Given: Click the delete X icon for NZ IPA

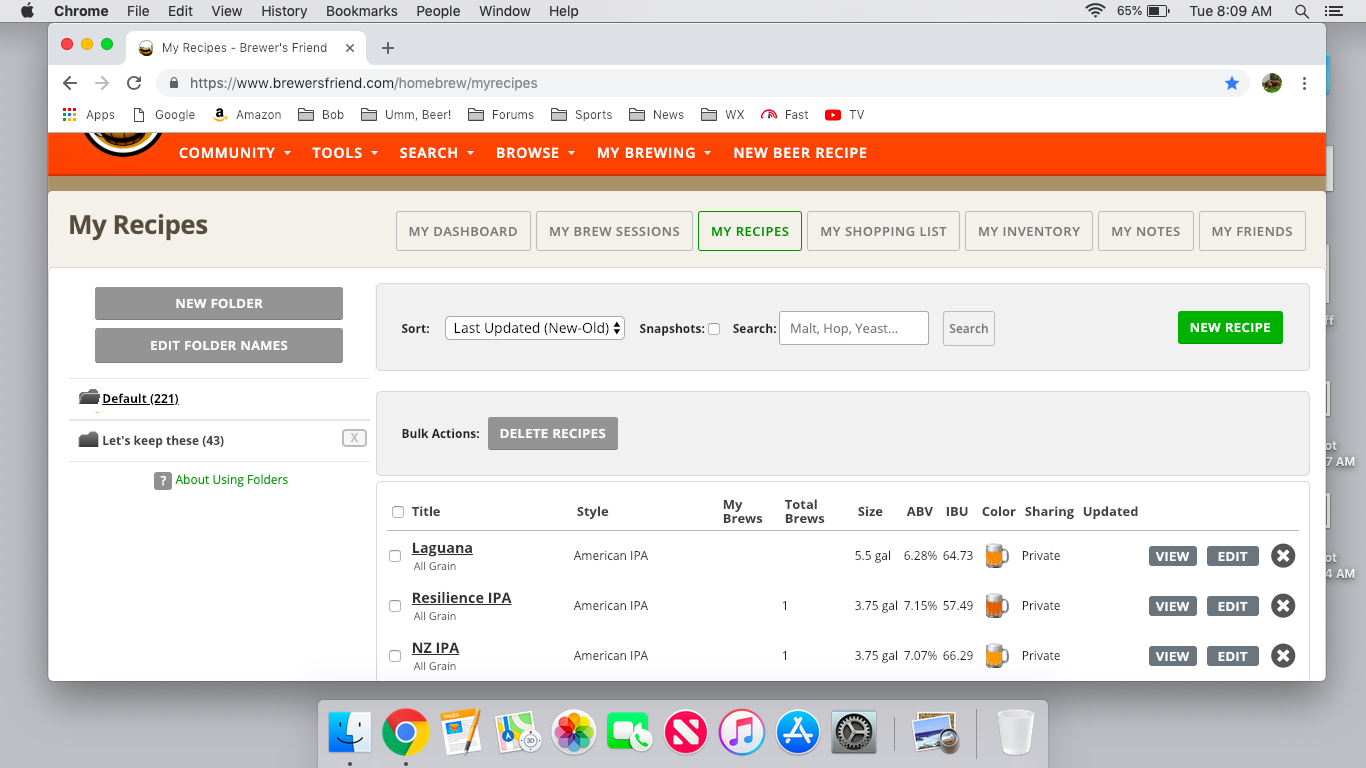Looking at the screenshot, I should 1283,656.
